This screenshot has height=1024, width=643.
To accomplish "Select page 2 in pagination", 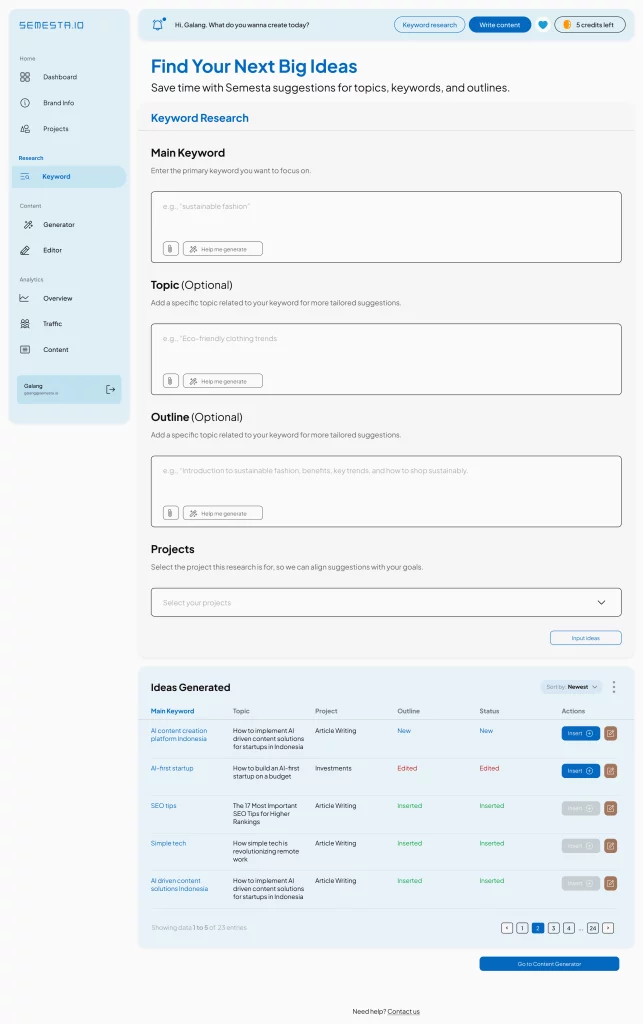I will (x=538, y=928).
